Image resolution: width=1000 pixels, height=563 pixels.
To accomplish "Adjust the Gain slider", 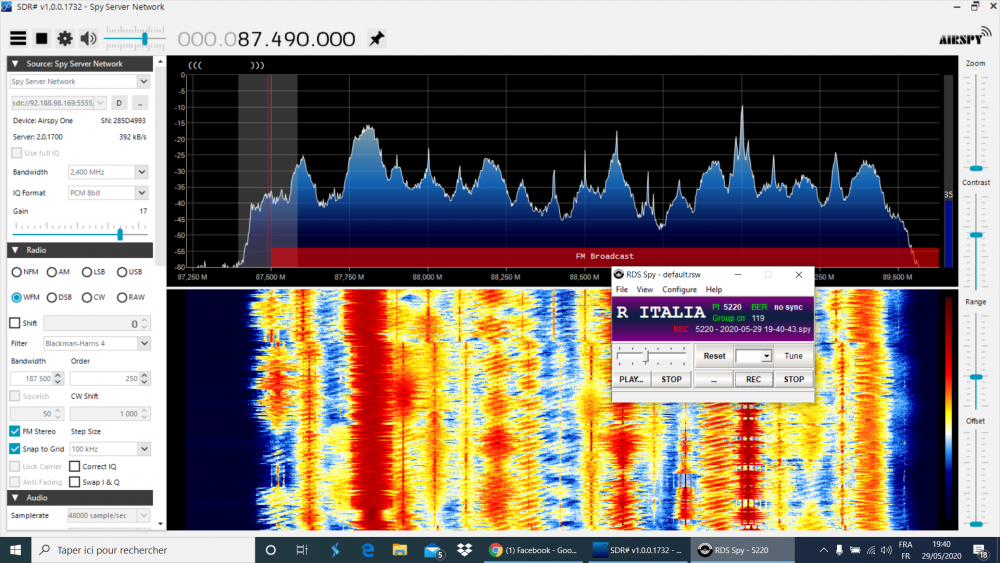I will (x=120, y=234).
